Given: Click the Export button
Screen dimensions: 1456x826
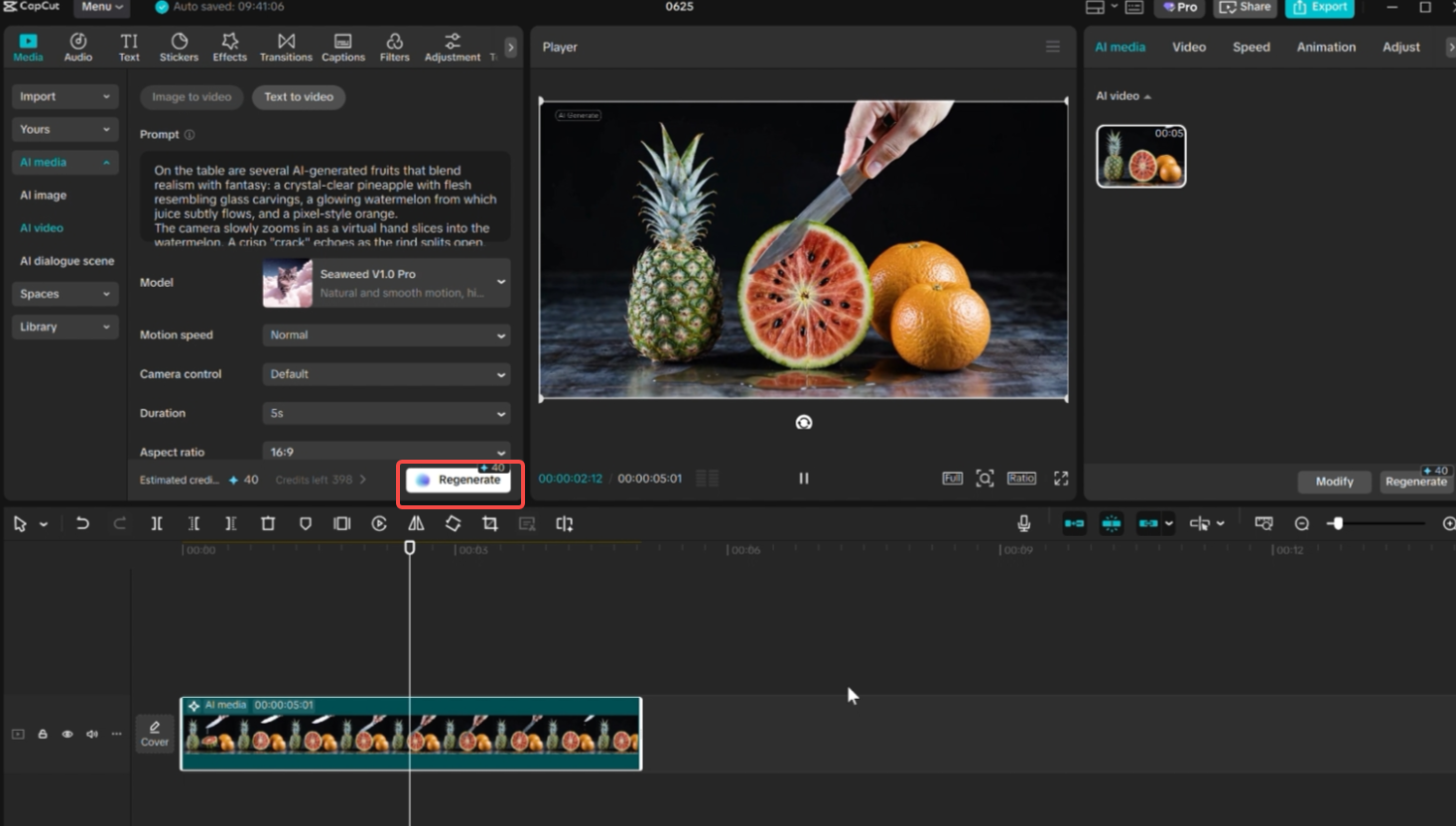Looking at the screenshot, I should 1319,6.
